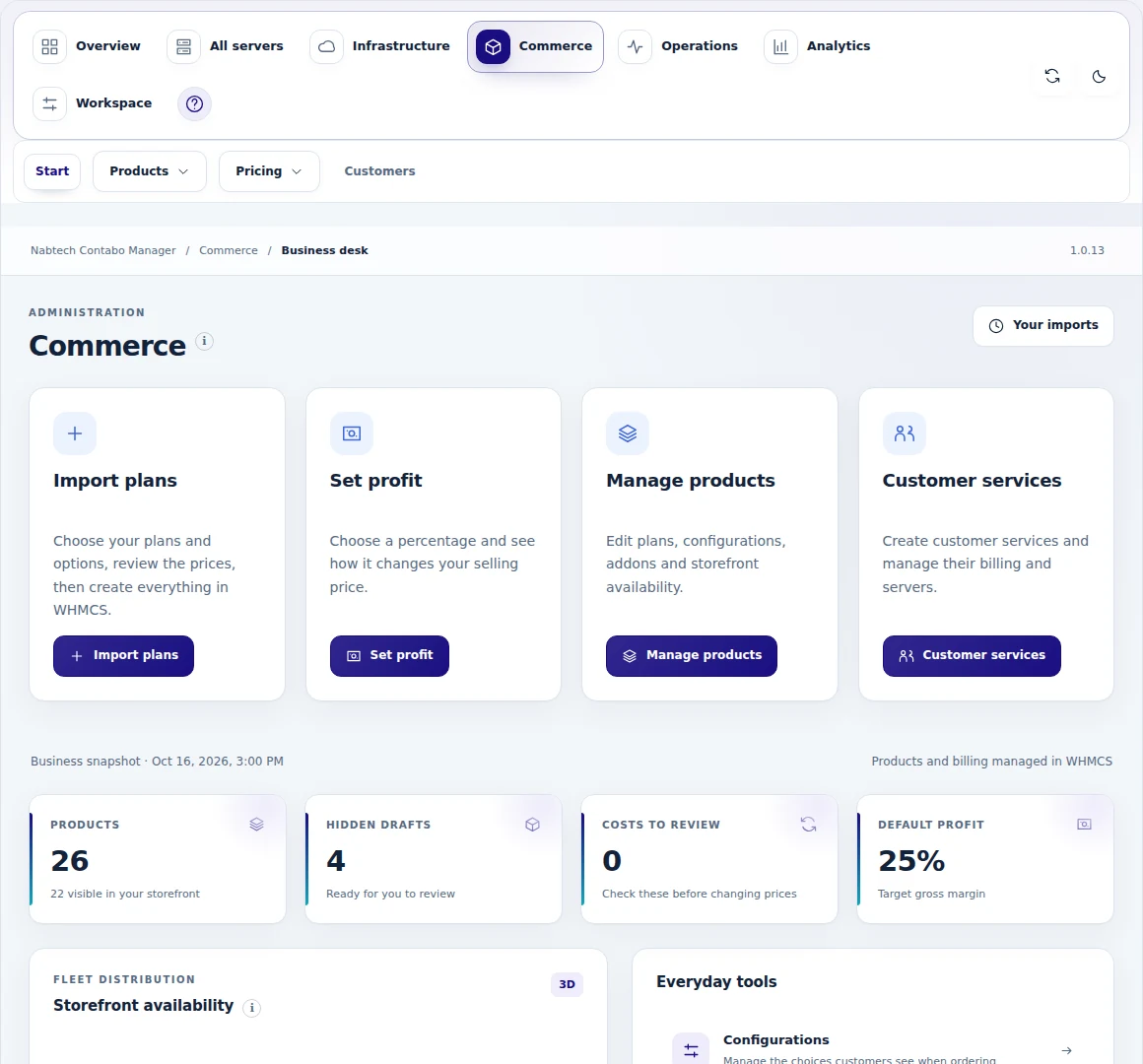Expand the Products dropdown
This screenshot has height=1064, width=1143.
point(150,171)
